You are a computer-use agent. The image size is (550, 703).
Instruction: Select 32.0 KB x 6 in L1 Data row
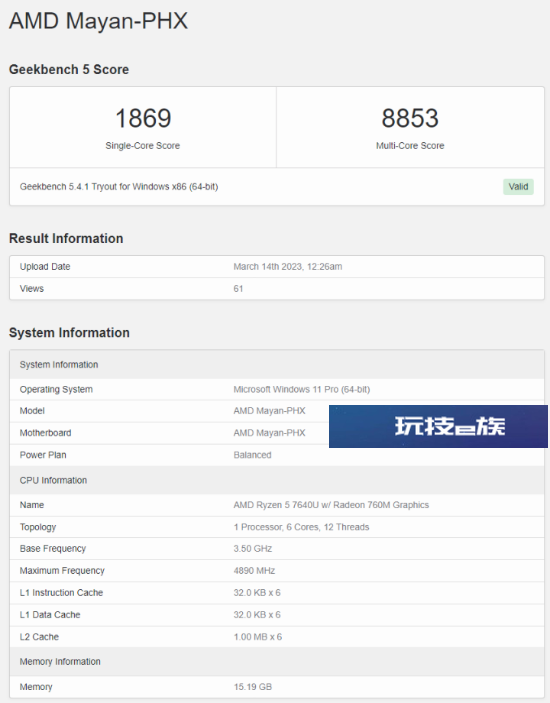click(x=257, y=615)
